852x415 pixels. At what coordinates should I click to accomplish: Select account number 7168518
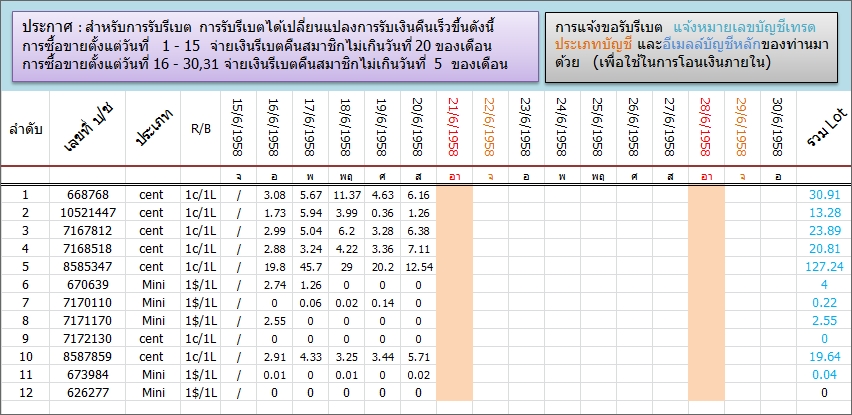(88, 249)
